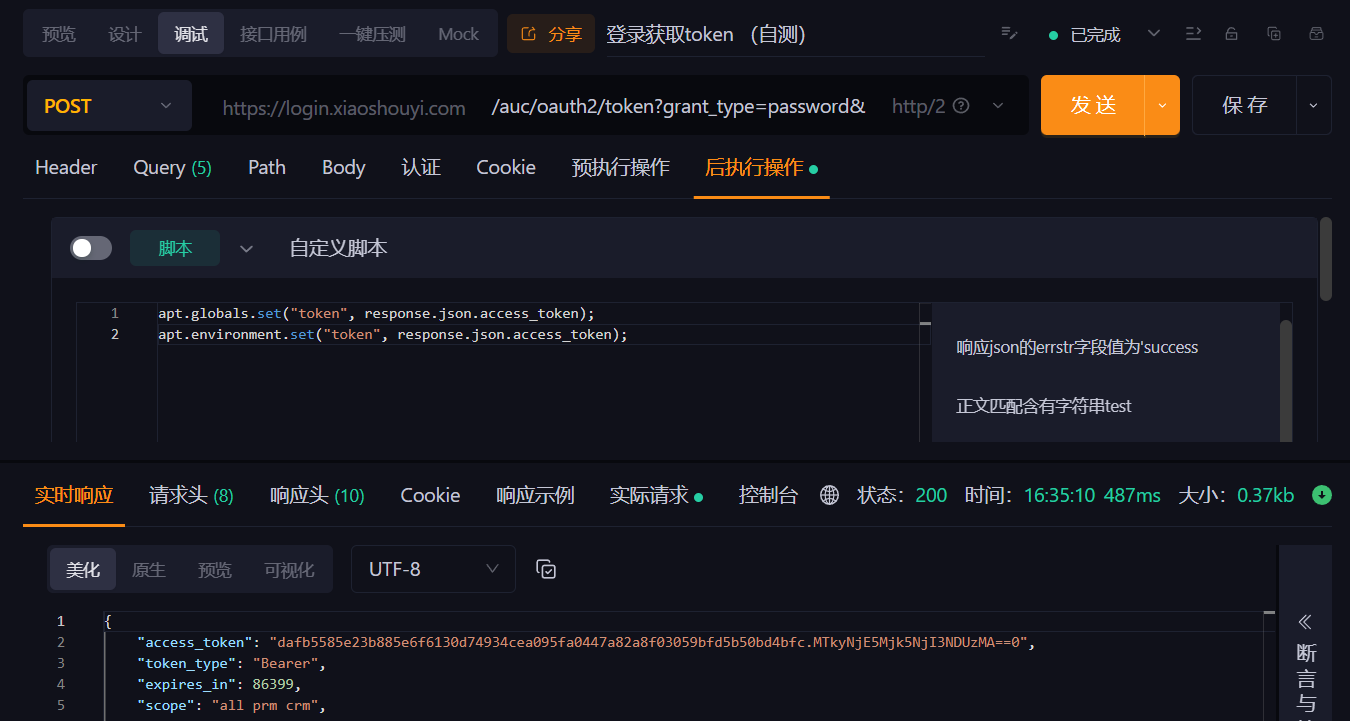Click the duplicate request icon

1274,33
